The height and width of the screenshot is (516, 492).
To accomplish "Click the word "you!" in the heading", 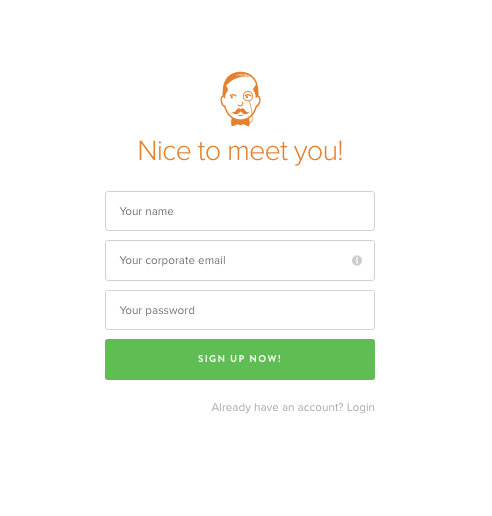I will point(318,153).
